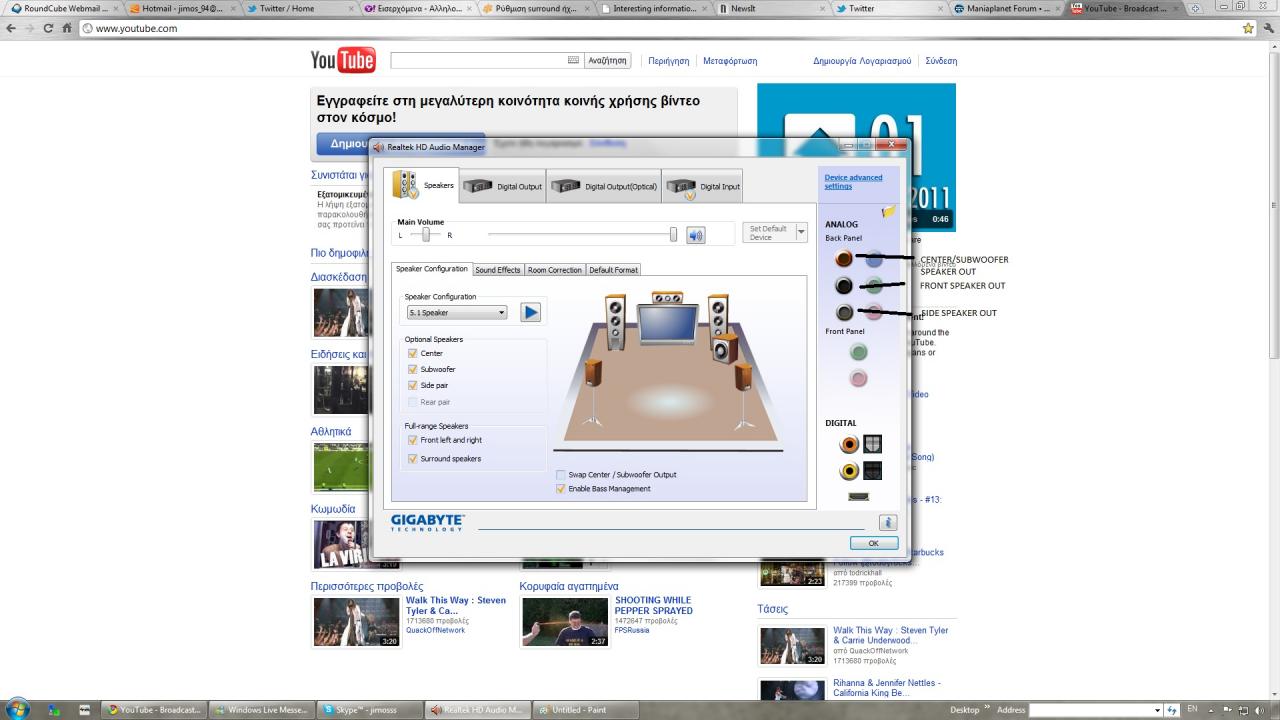The height and width of the screenshot is (720, 1280).
Task: Open the Chrome wrench menu
Action: [1268, 28]
